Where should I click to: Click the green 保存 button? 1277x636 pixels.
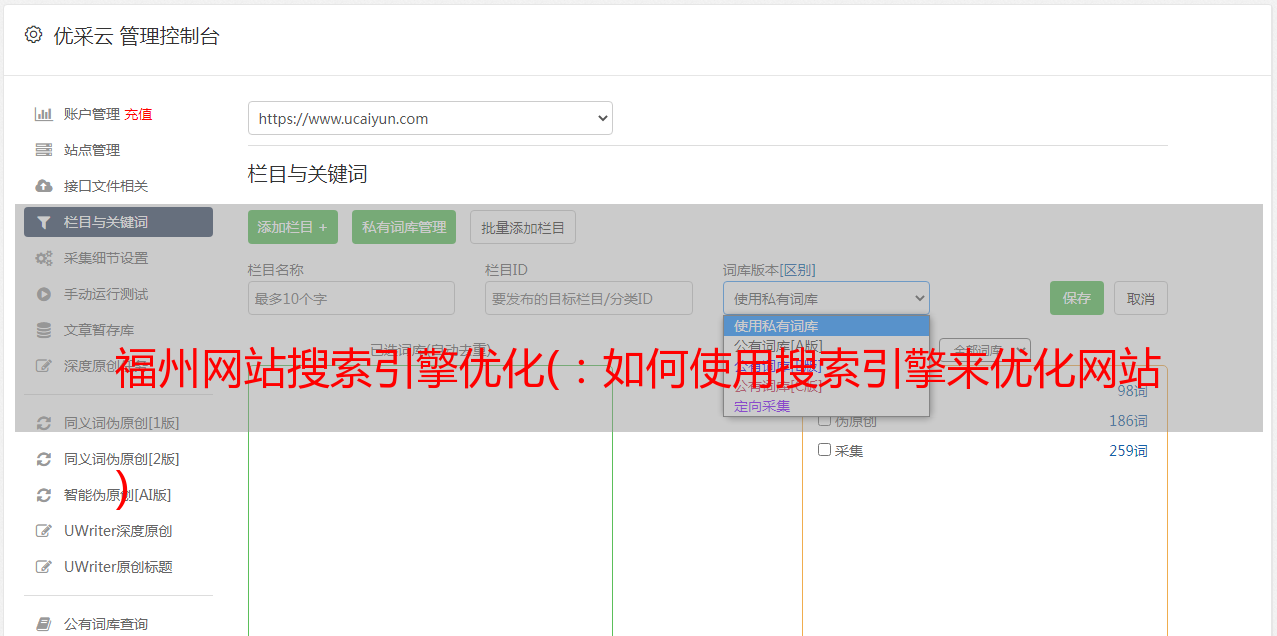1077,298
